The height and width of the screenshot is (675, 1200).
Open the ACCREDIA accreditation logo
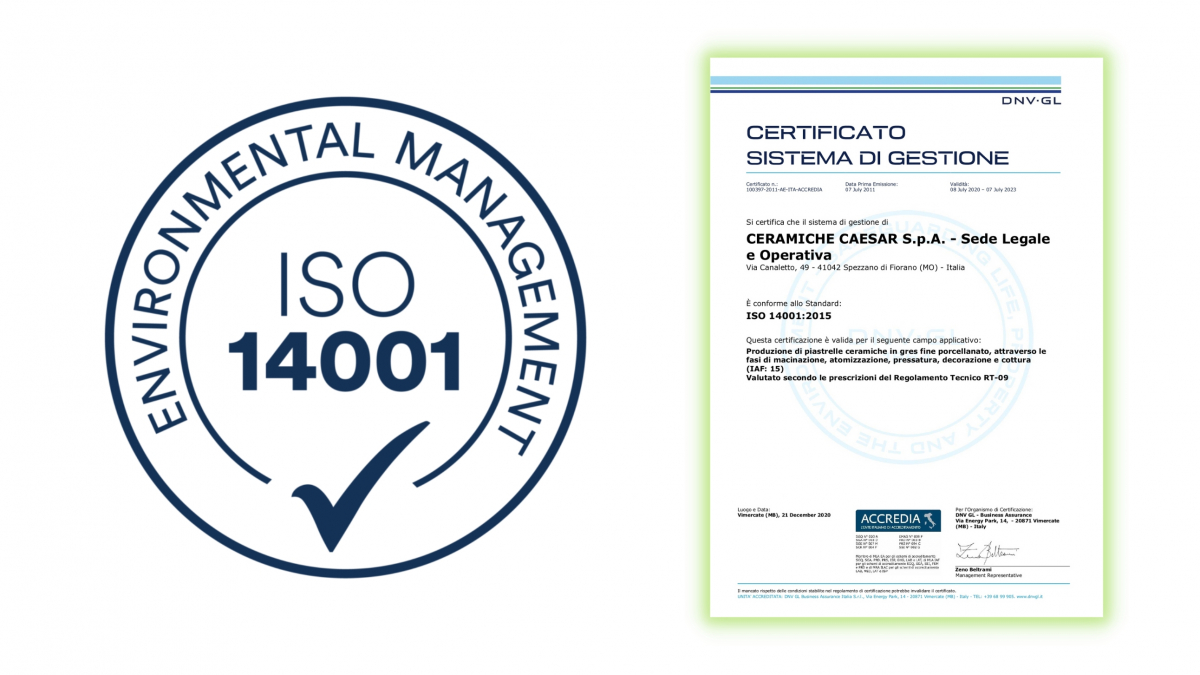(x=897, y=520)
